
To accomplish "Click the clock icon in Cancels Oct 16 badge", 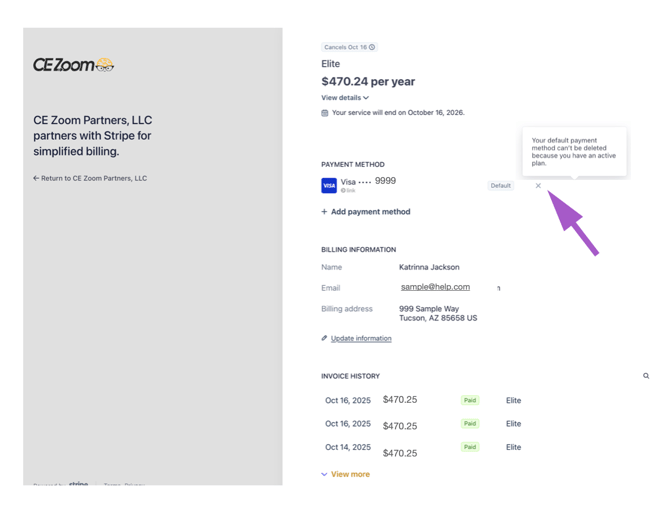I will (x=372, y=47).
